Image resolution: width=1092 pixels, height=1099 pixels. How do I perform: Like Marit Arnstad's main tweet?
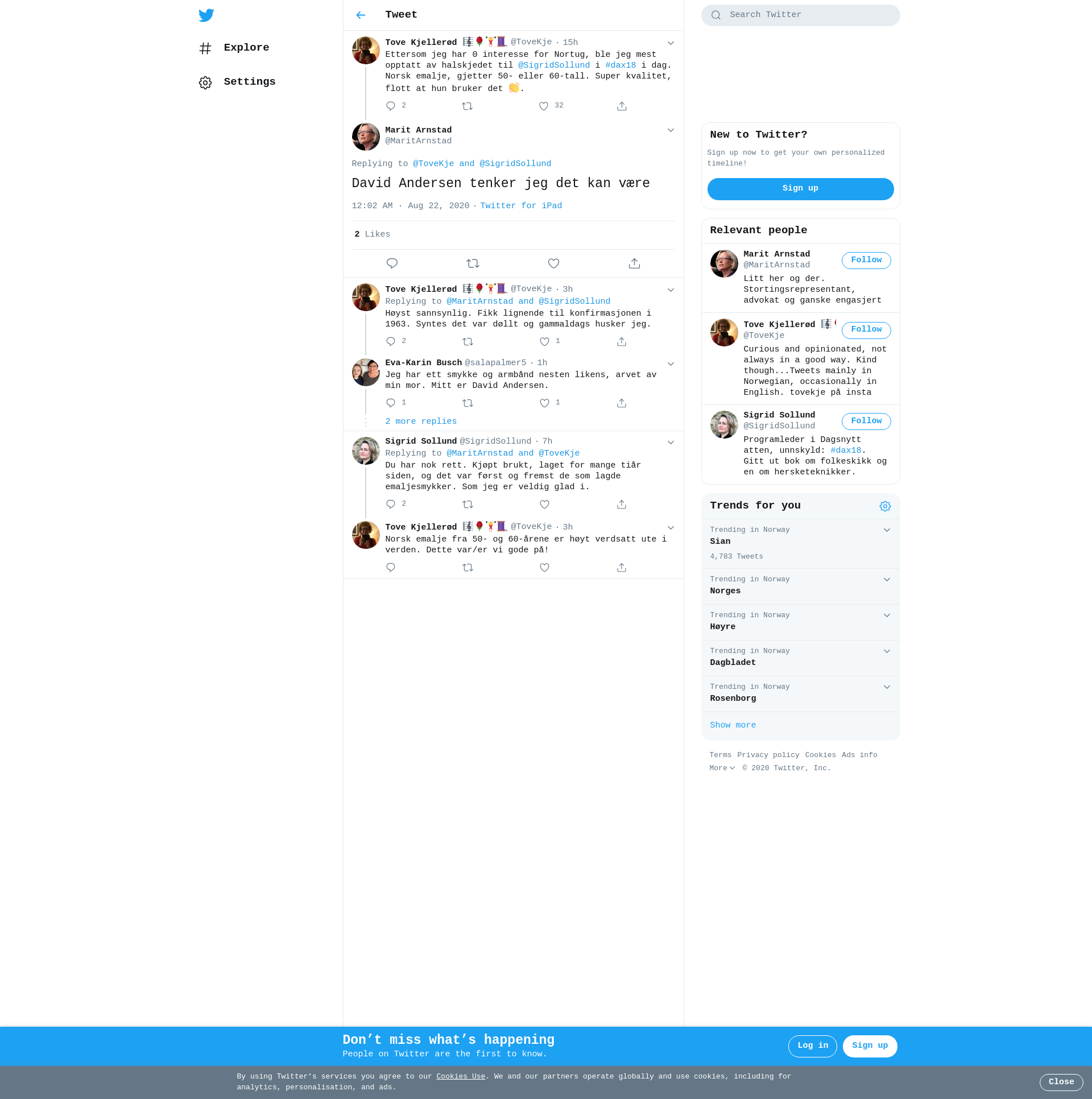coord(553,263)
